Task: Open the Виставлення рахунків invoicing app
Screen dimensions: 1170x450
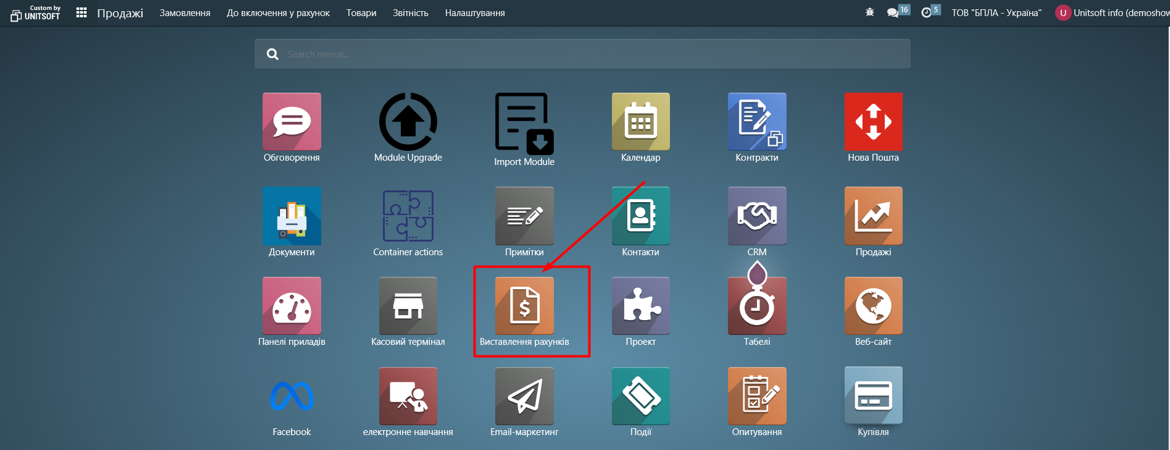Action: [x=524, y=306]
